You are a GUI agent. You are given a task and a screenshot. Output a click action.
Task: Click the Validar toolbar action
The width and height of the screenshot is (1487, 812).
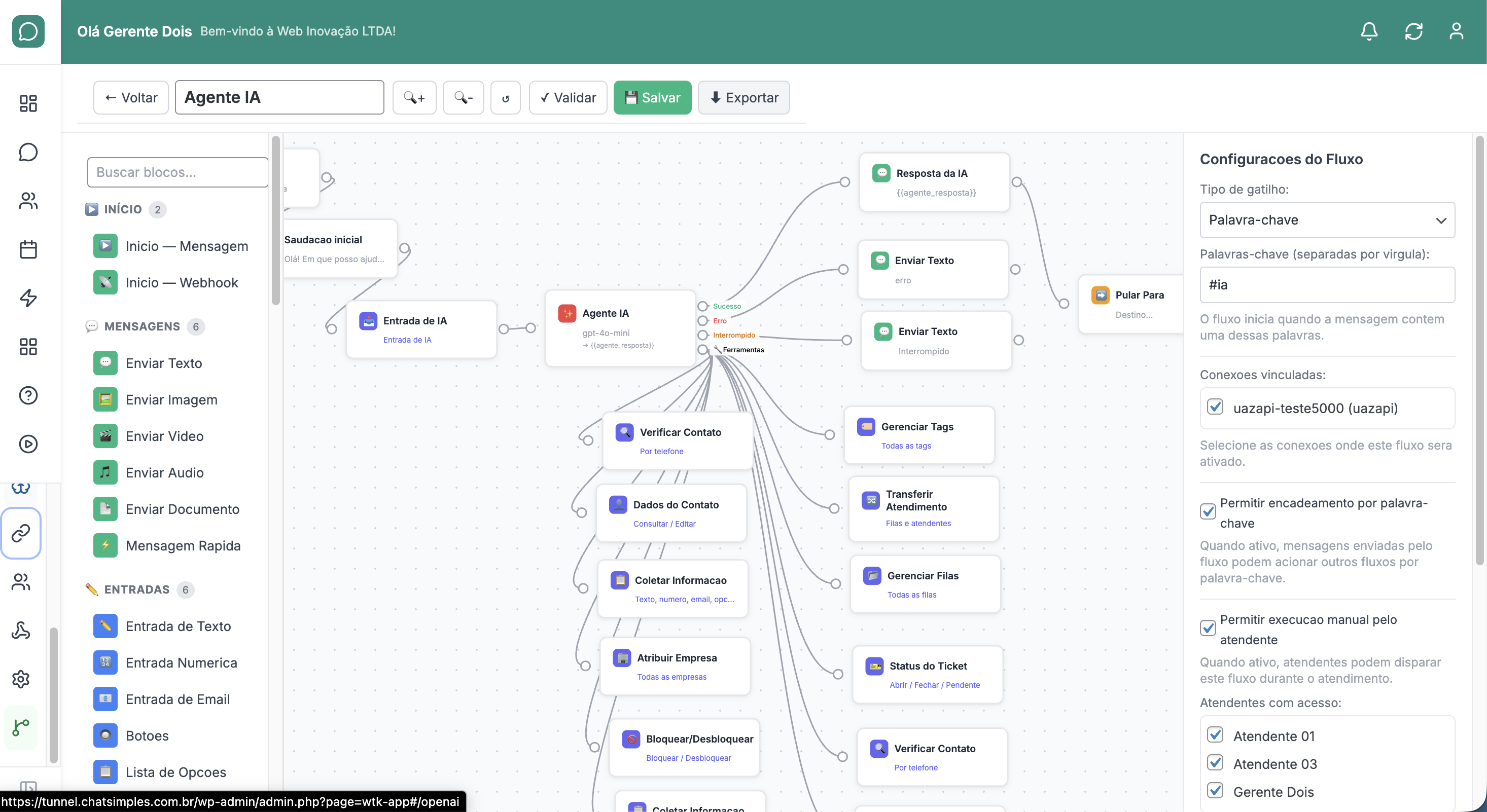coord(568,97)
